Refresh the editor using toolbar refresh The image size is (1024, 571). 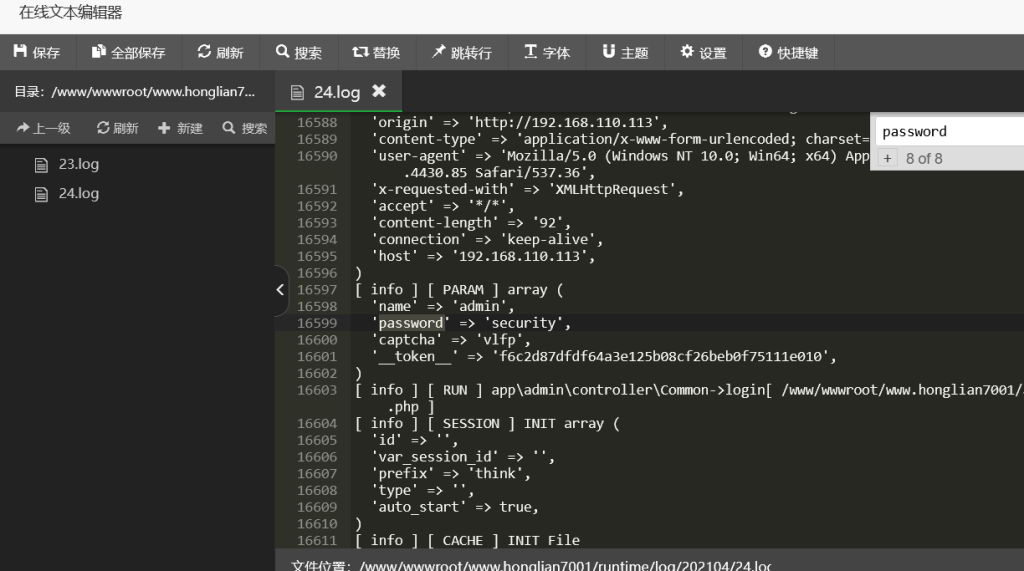coord(220,52)
